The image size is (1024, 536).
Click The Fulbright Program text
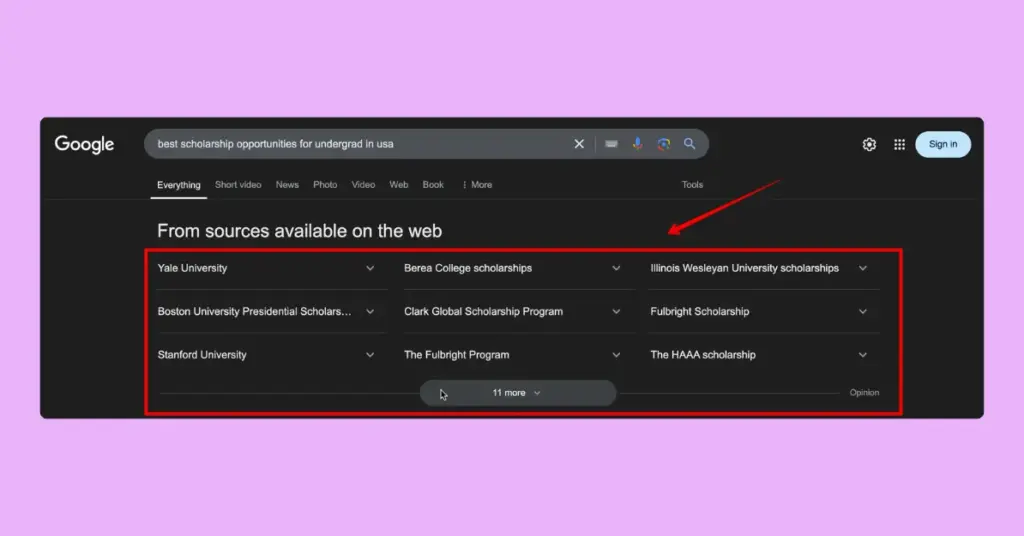pos(456,355)
